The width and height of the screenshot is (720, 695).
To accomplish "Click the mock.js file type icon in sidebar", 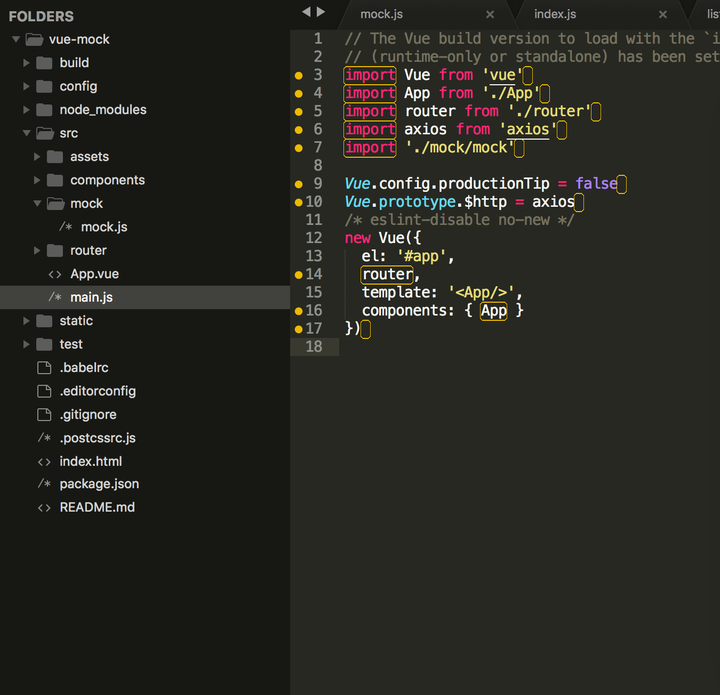I will click(x=66, y=226).
